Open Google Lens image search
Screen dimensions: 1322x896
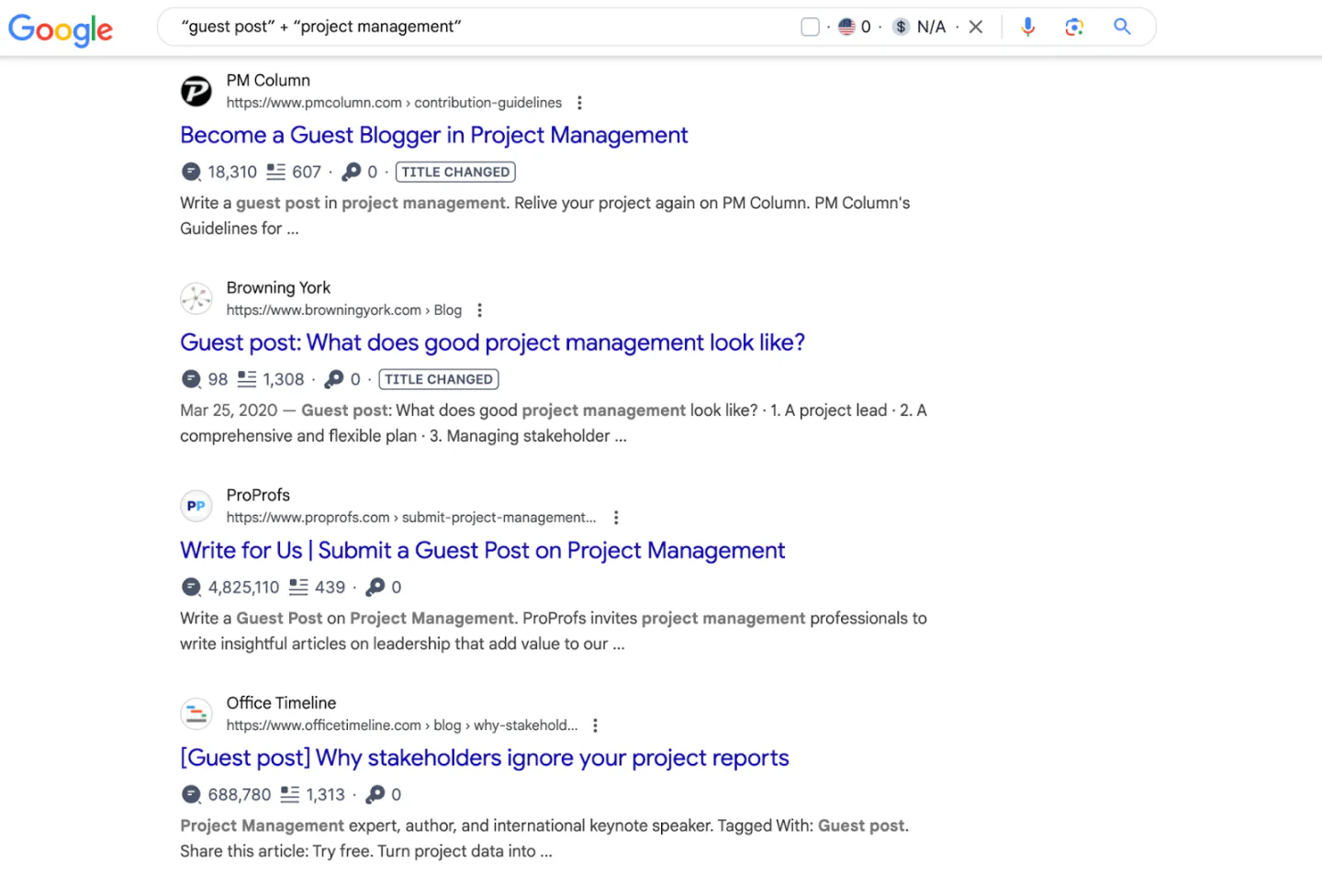(1074, 27)
